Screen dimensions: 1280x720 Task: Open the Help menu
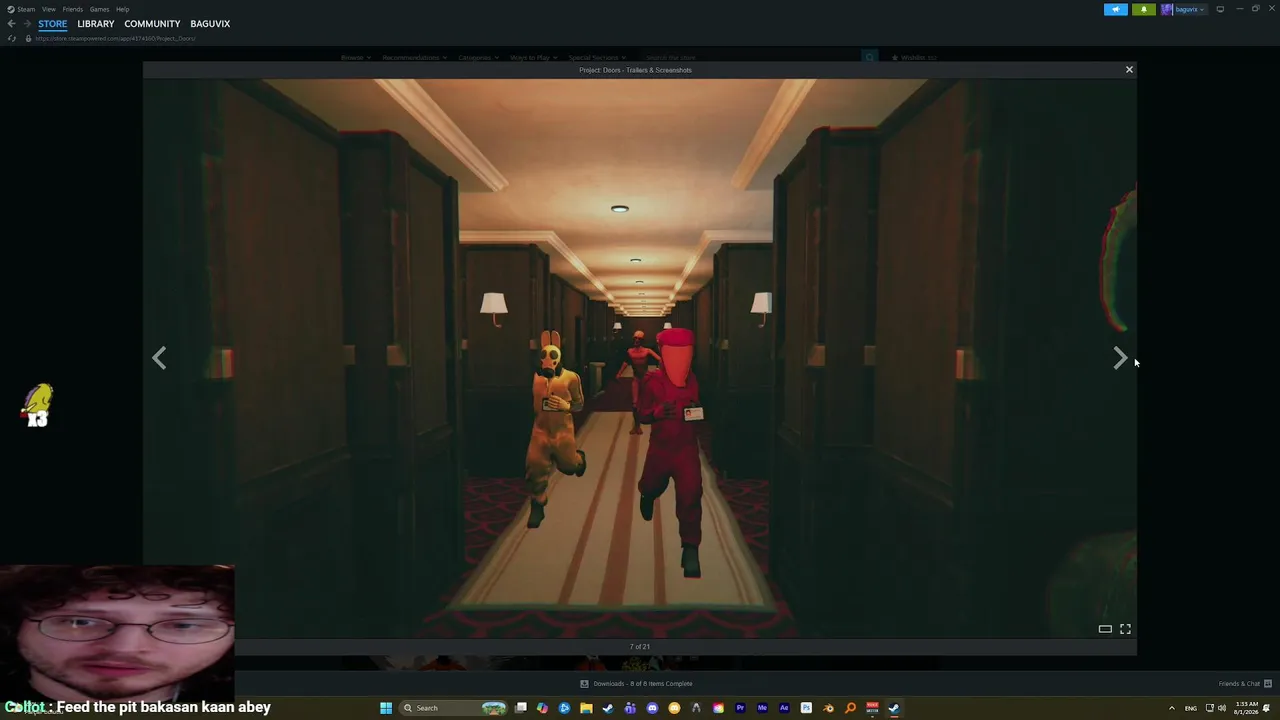point(122,9)
